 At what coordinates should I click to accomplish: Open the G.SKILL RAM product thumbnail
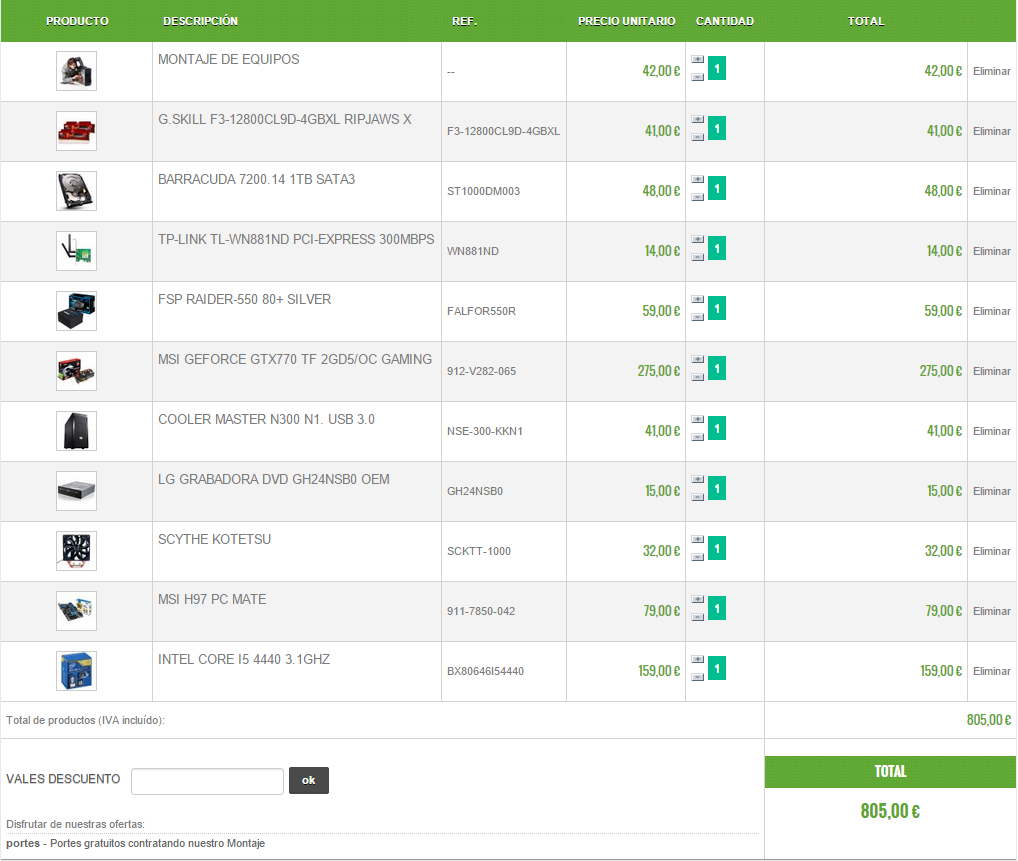(77, 131)
